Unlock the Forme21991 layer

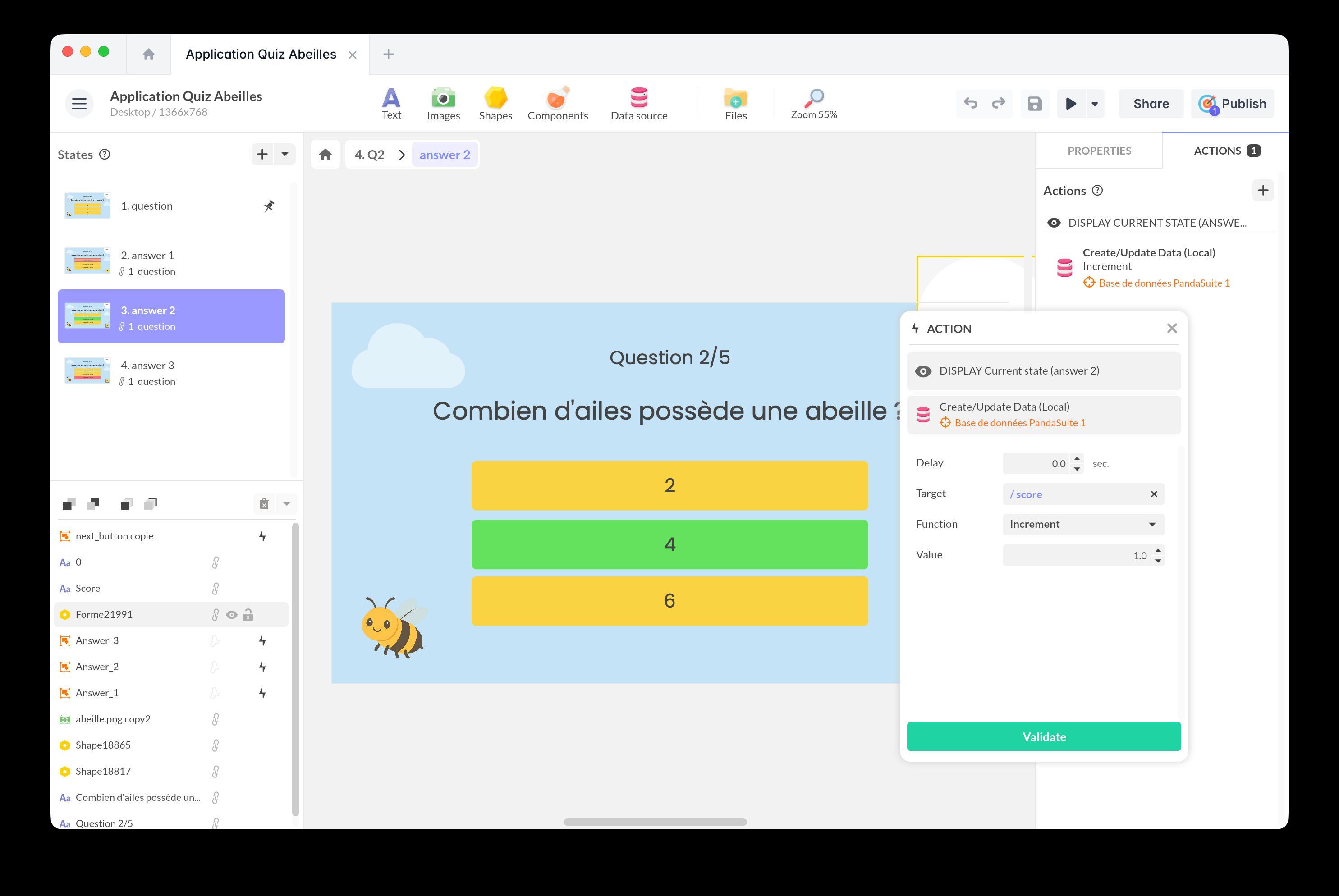pos(248,614)
